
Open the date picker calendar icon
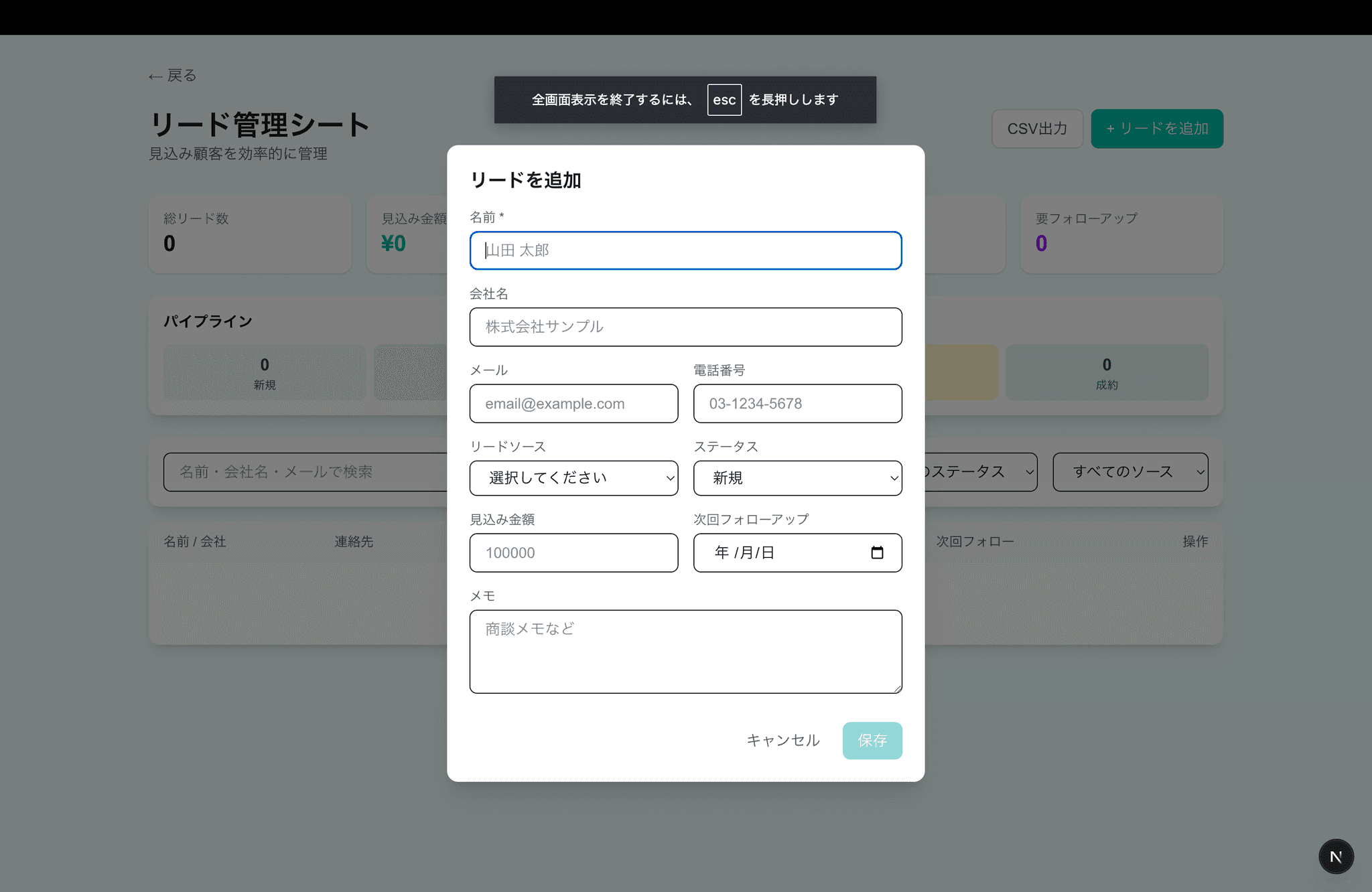[877, 552]
